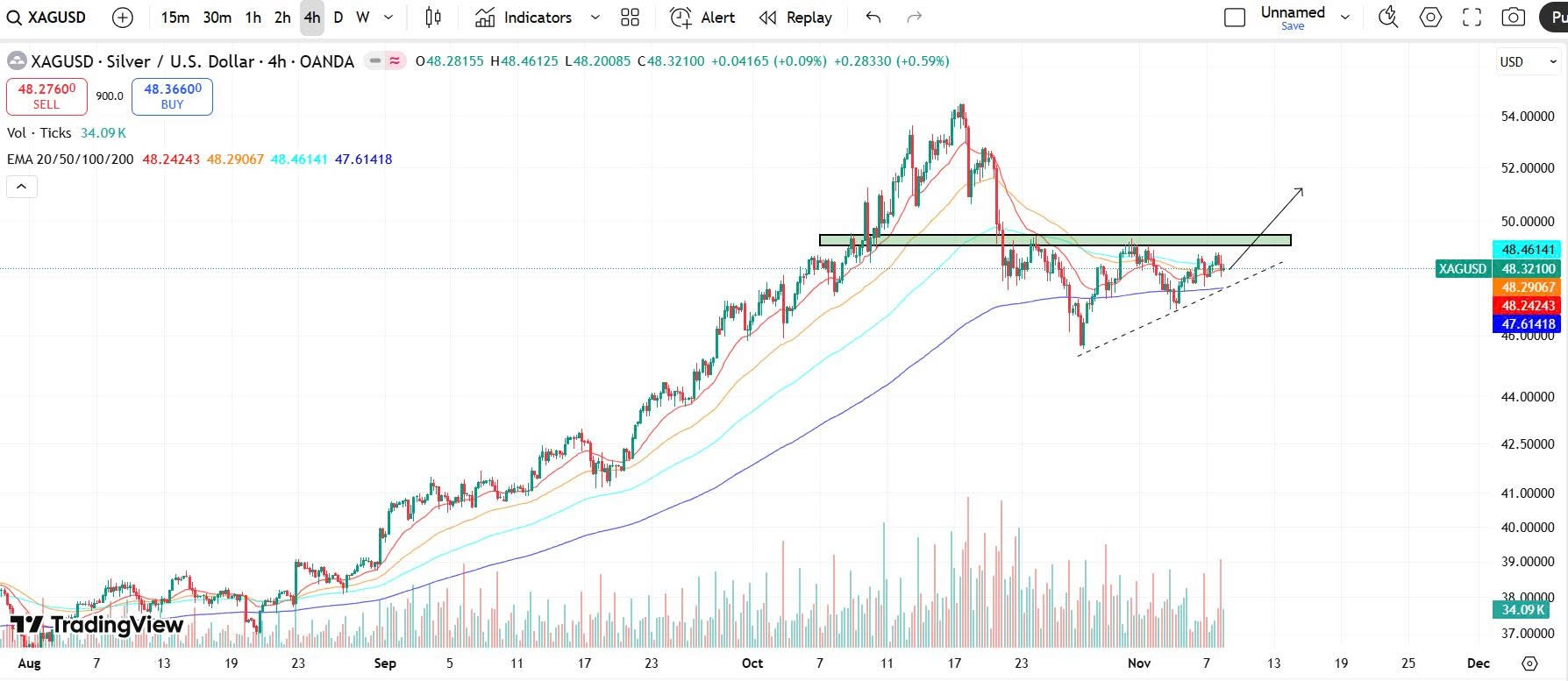Viewport: 1568px width, 681px height.
Task: Toggle Replay mode
Action: click(x=795, y=18)
